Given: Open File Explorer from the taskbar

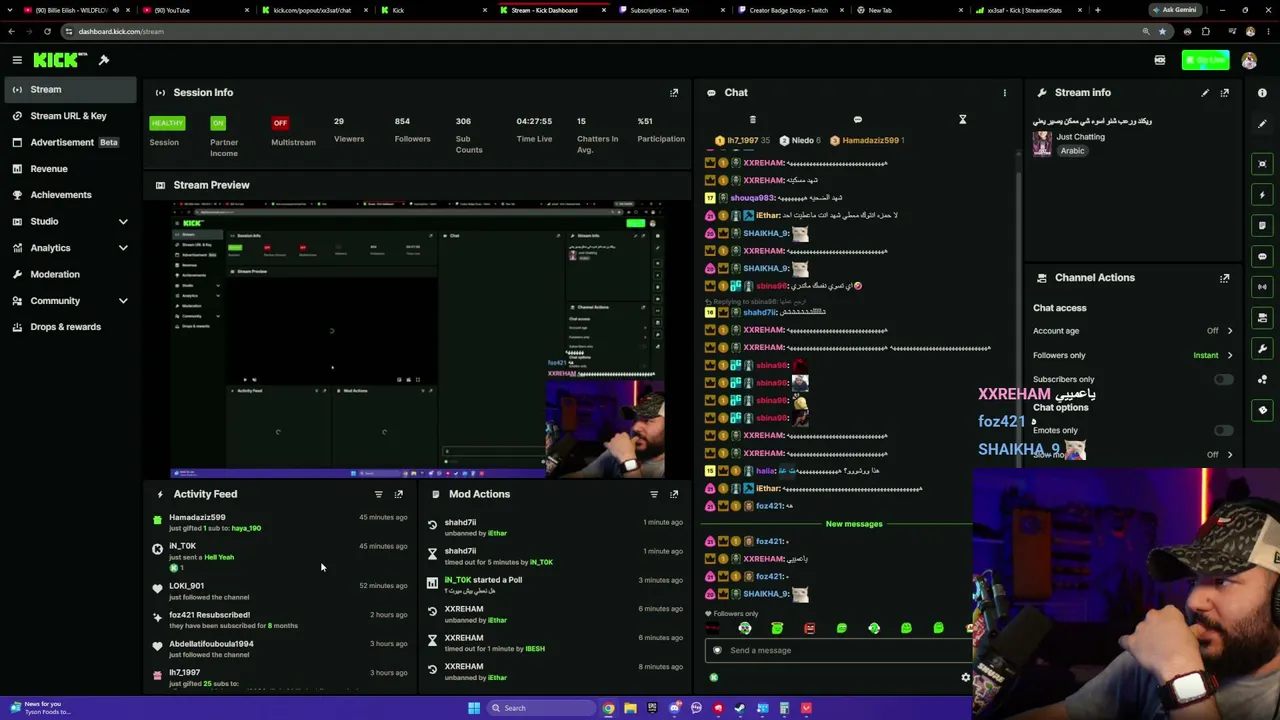Looking at the screenshot, I should tap(630, 709).
